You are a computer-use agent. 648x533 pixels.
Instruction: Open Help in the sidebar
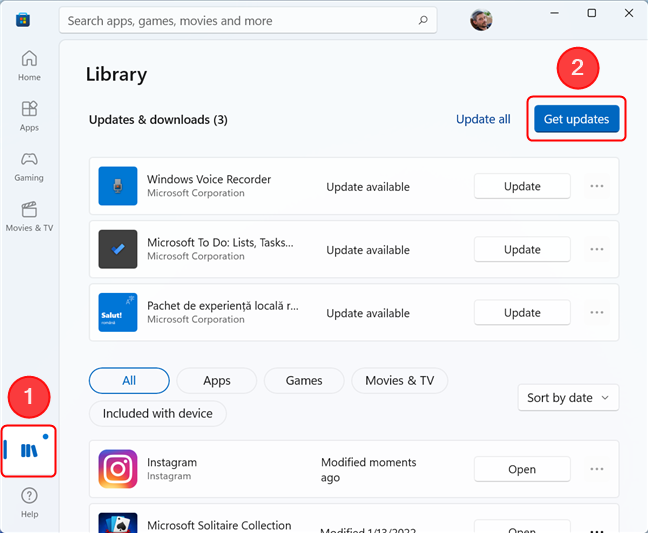29,503
